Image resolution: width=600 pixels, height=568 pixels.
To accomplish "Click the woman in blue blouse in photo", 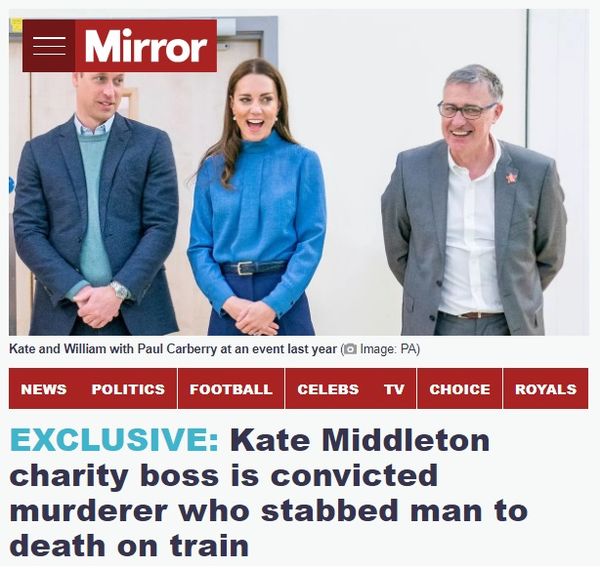I will [x=257, y=197].
